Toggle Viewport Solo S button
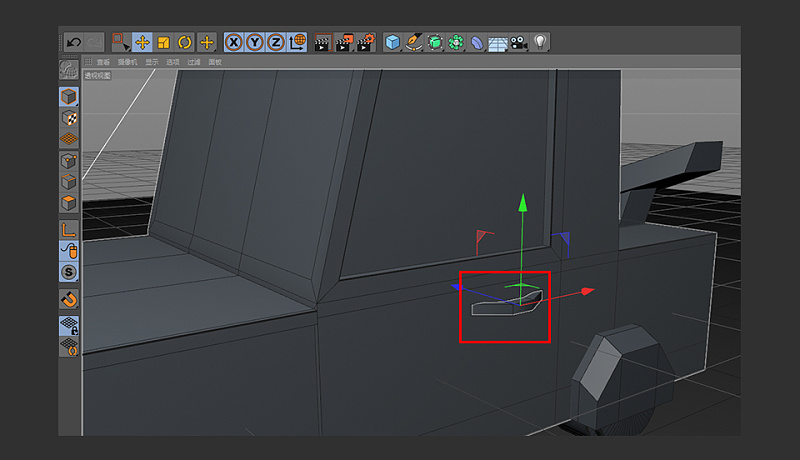The image size is (800, 460). (x=69, y=272)
